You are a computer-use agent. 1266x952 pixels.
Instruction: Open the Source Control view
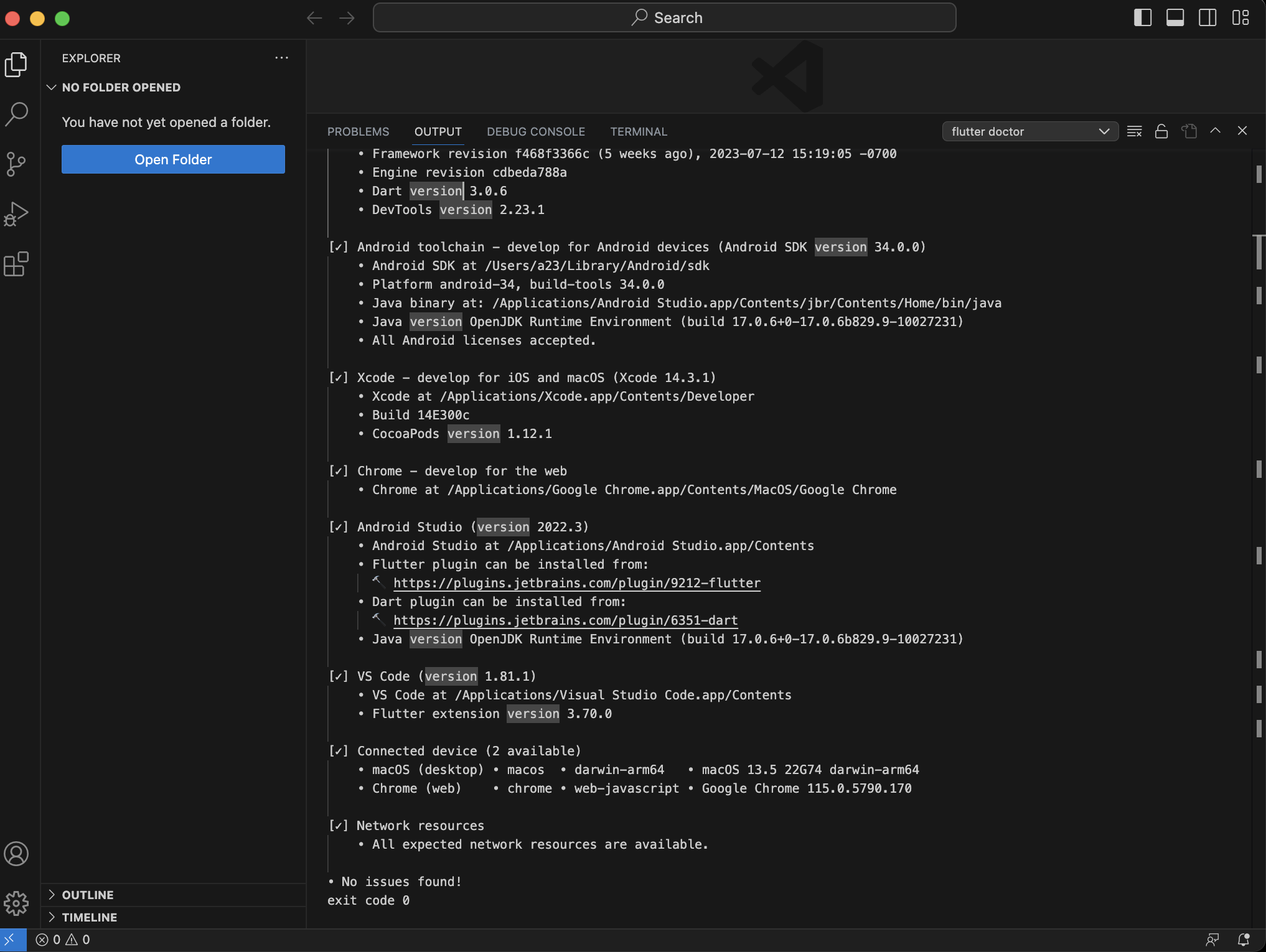(16, 164)
